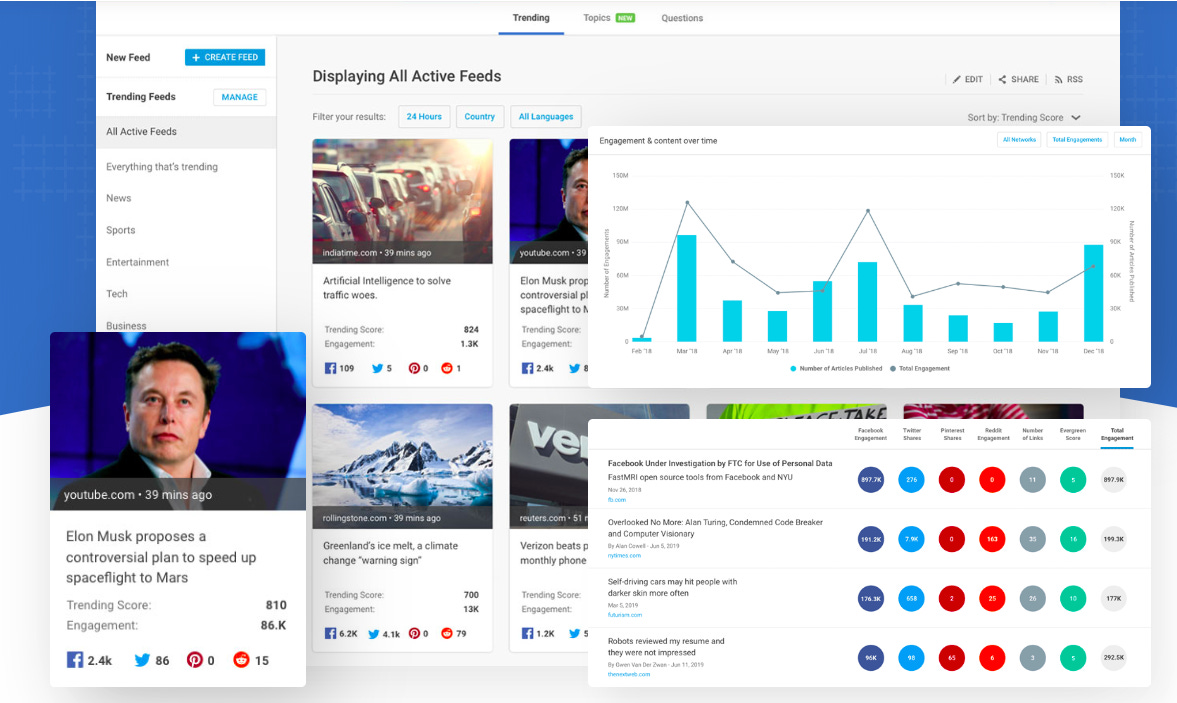Open Robots reviewed my resume article
The height and width of the screenshot is (703, 1177).
[x=666, y=647]
